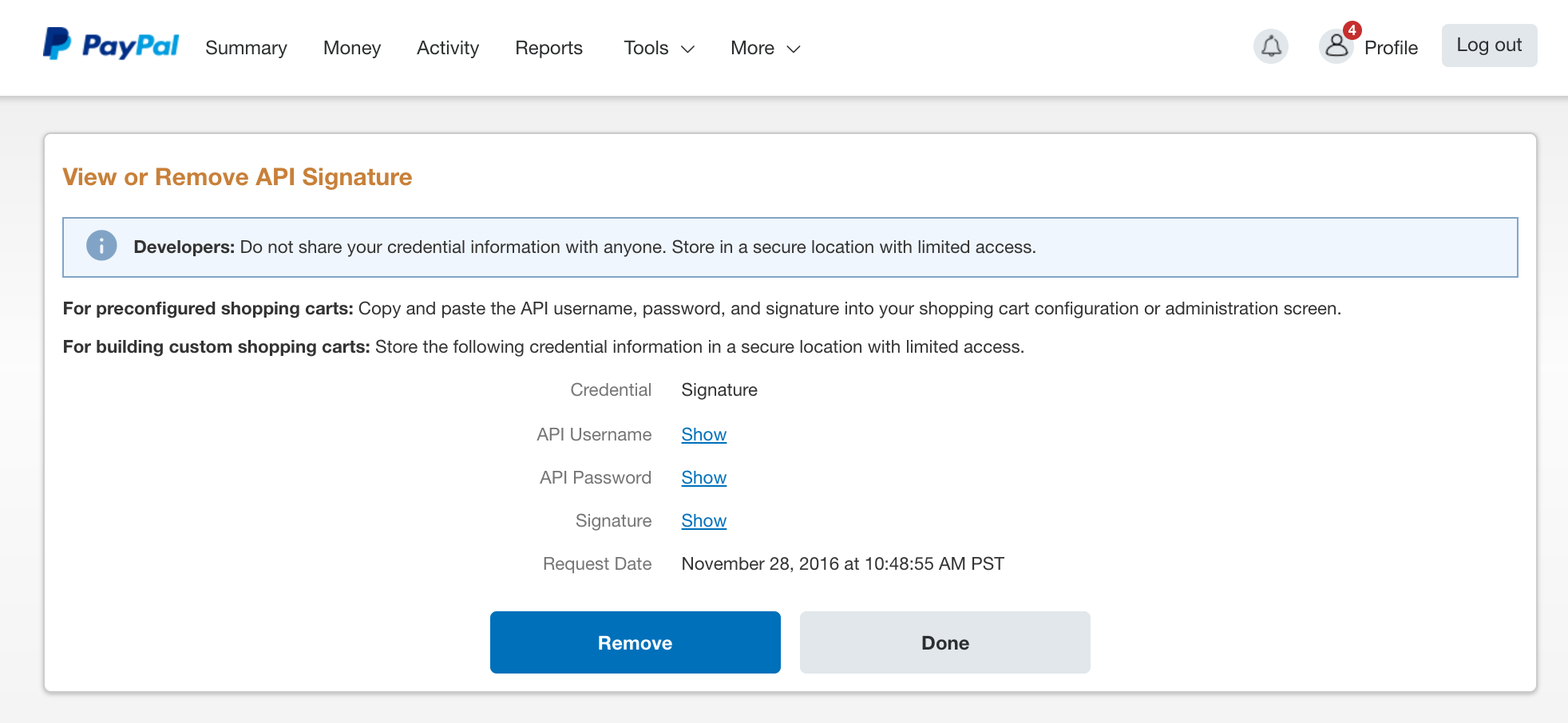Screen dimensions: 1568x723
Task: Click the API Username label
Action: point(594,435)
